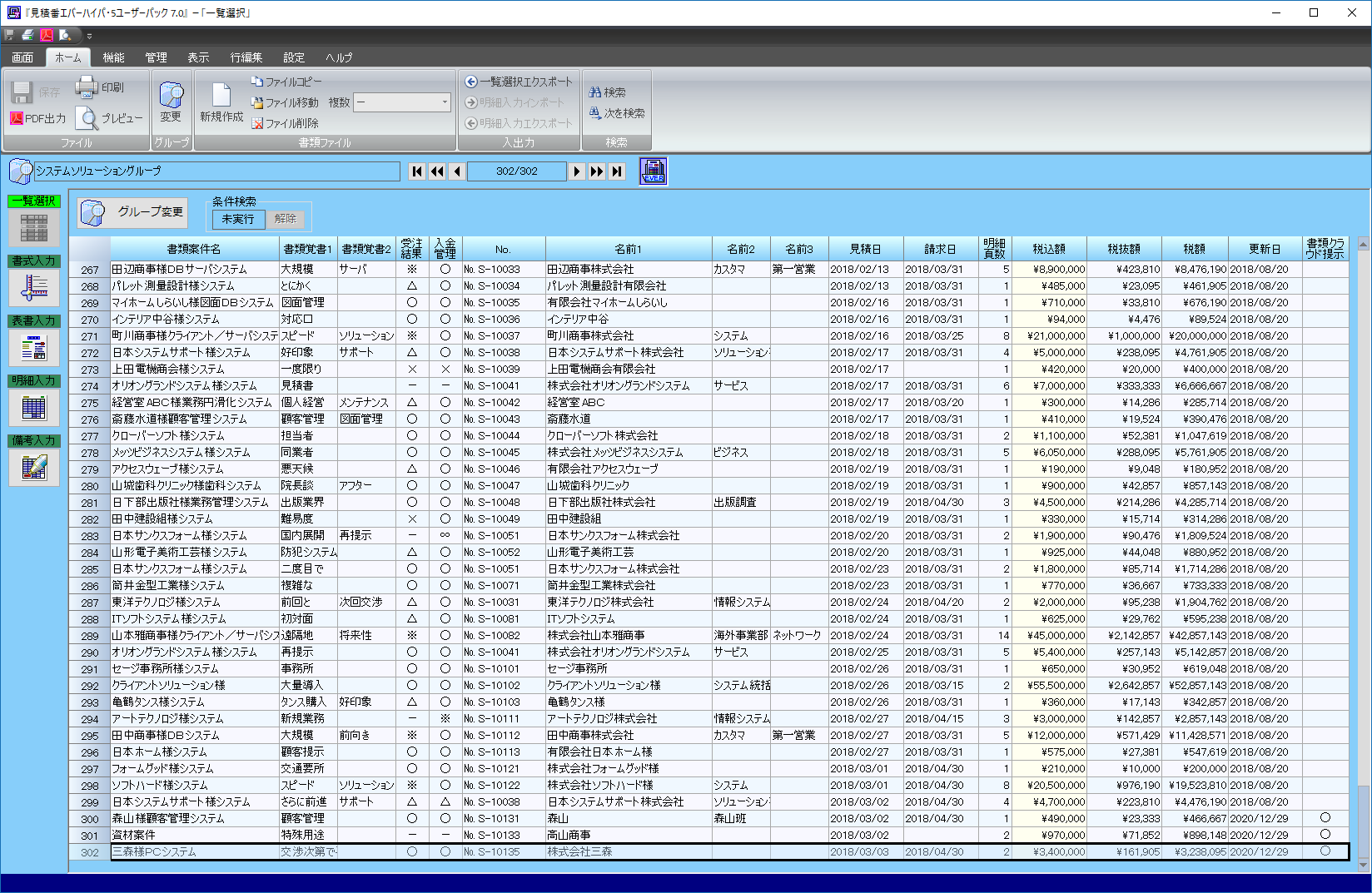The image size is (1372, 893).
Task: Click the 書類案件名 column header
Action: [x=195, y=249]
